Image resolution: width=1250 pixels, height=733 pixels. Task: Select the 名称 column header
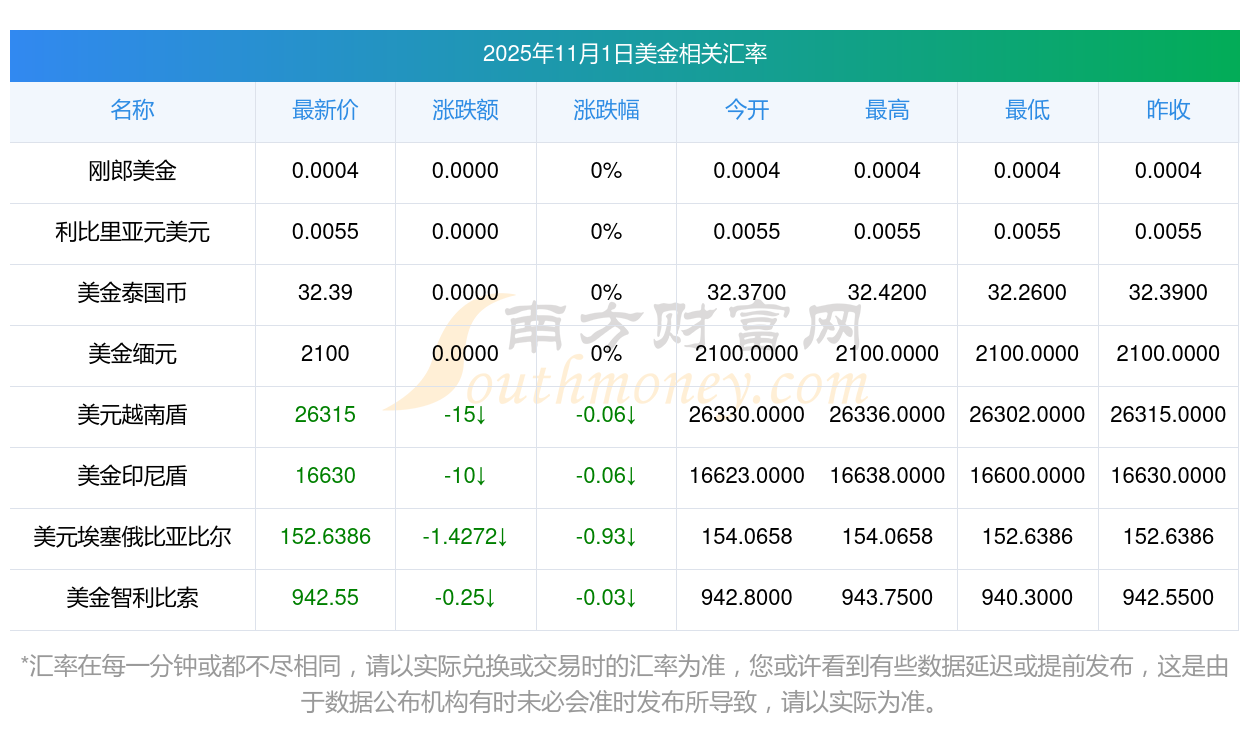point(132,110)
